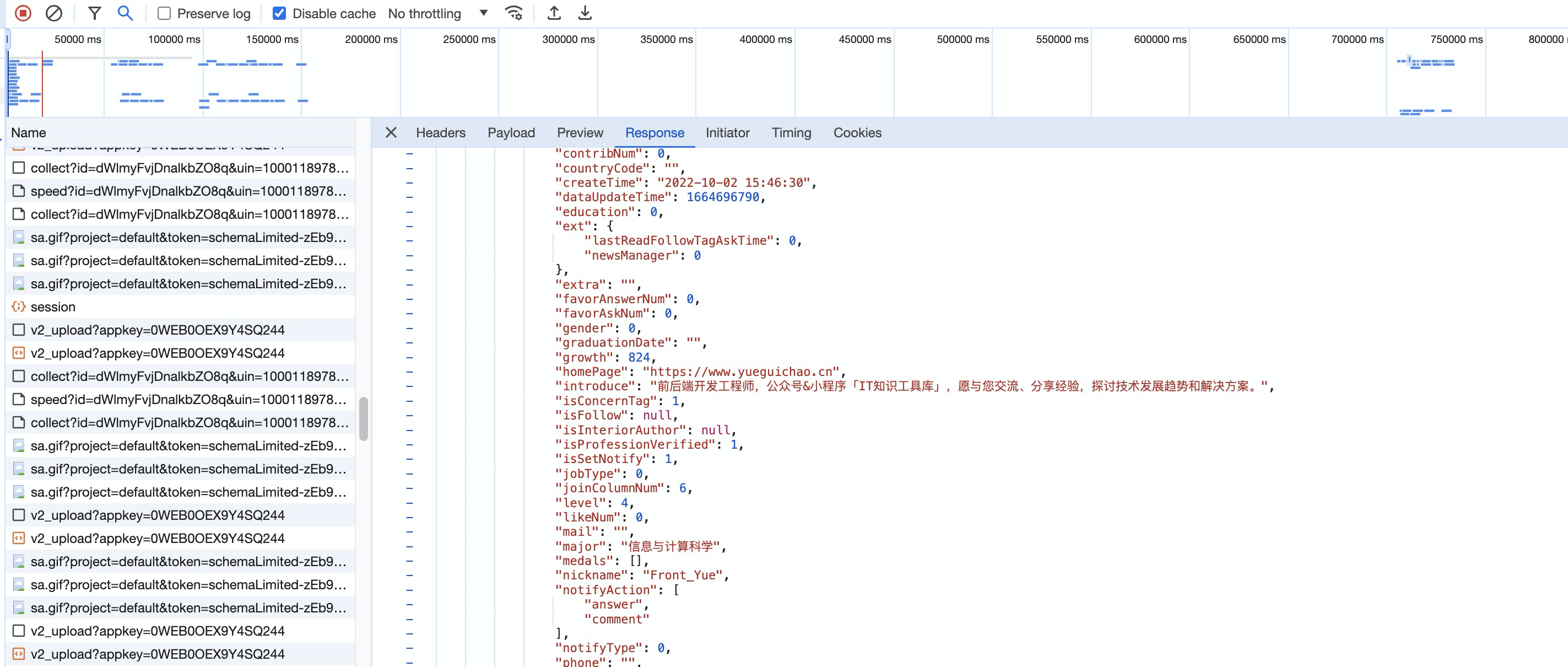Open the network search magnifier
This screenshot has height=667, width=1568.
(125, 13)
